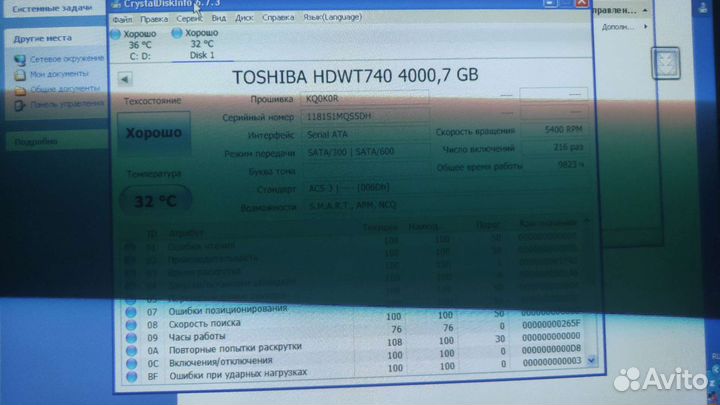Click the Хорошо health status button

pyautogui.click(x=154, y=133)
